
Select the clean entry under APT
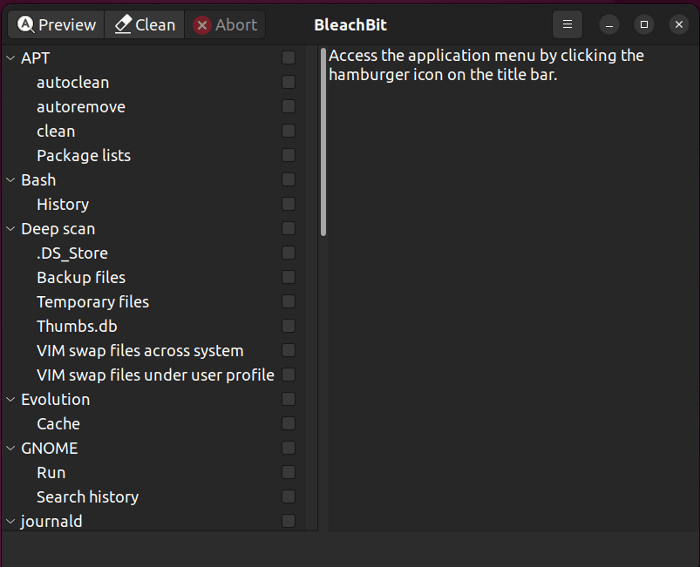point(56,131)
